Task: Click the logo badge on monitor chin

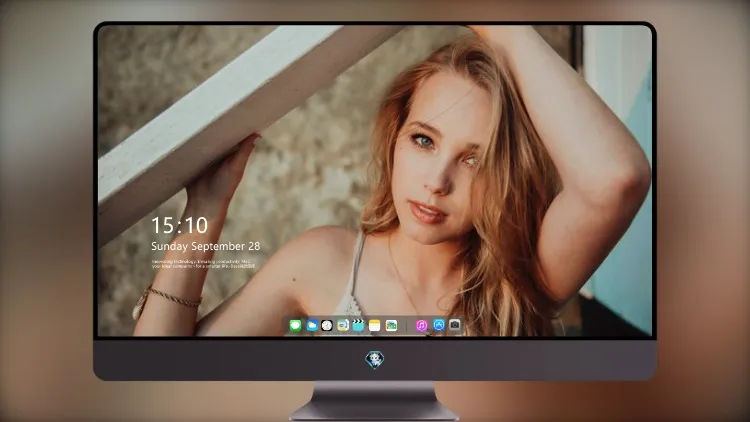Action: (x=375, y=359)
